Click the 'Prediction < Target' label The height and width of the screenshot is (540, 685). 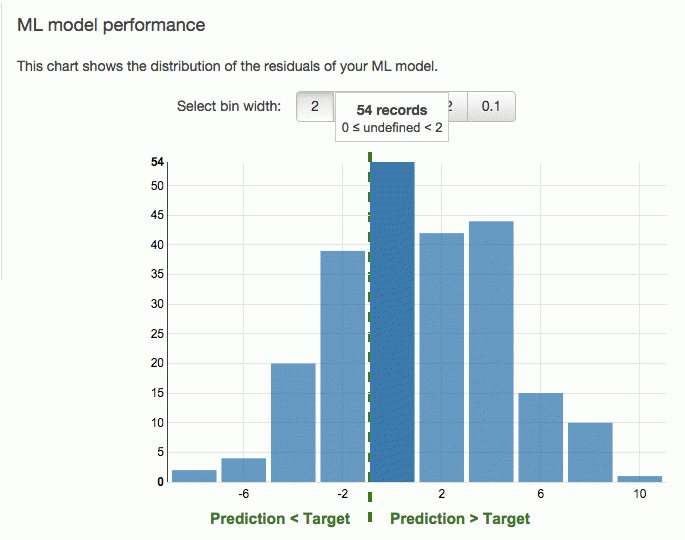pyautogui.click(x=280, y=519)
